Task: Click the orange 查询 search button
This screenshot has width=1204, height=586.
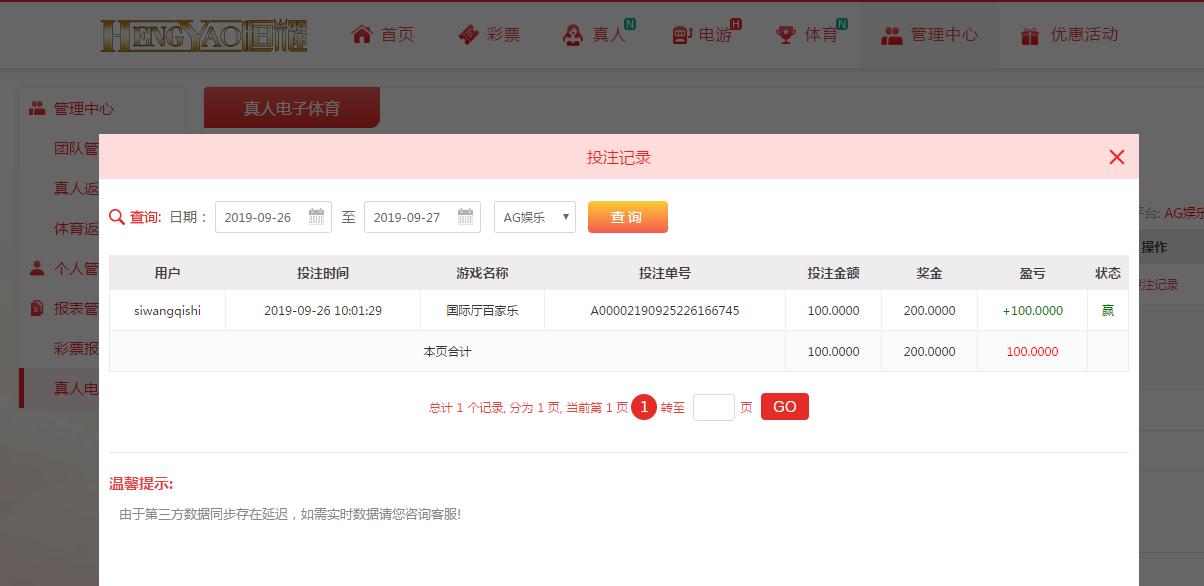Action: 627,217
